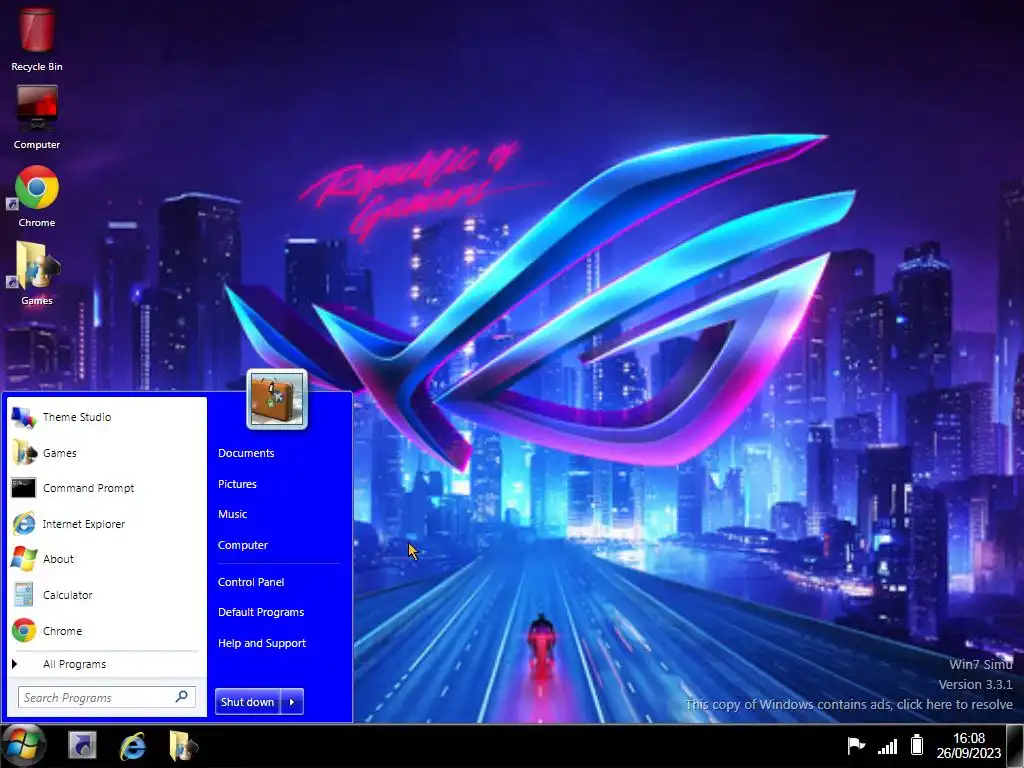1024x768 pixels.
Task: Select Internet Explorer label in Start menu
Action: (x=84, y=524)
